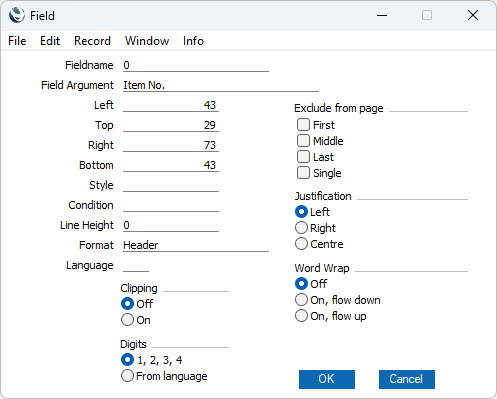Turn Clipping On

127,320
